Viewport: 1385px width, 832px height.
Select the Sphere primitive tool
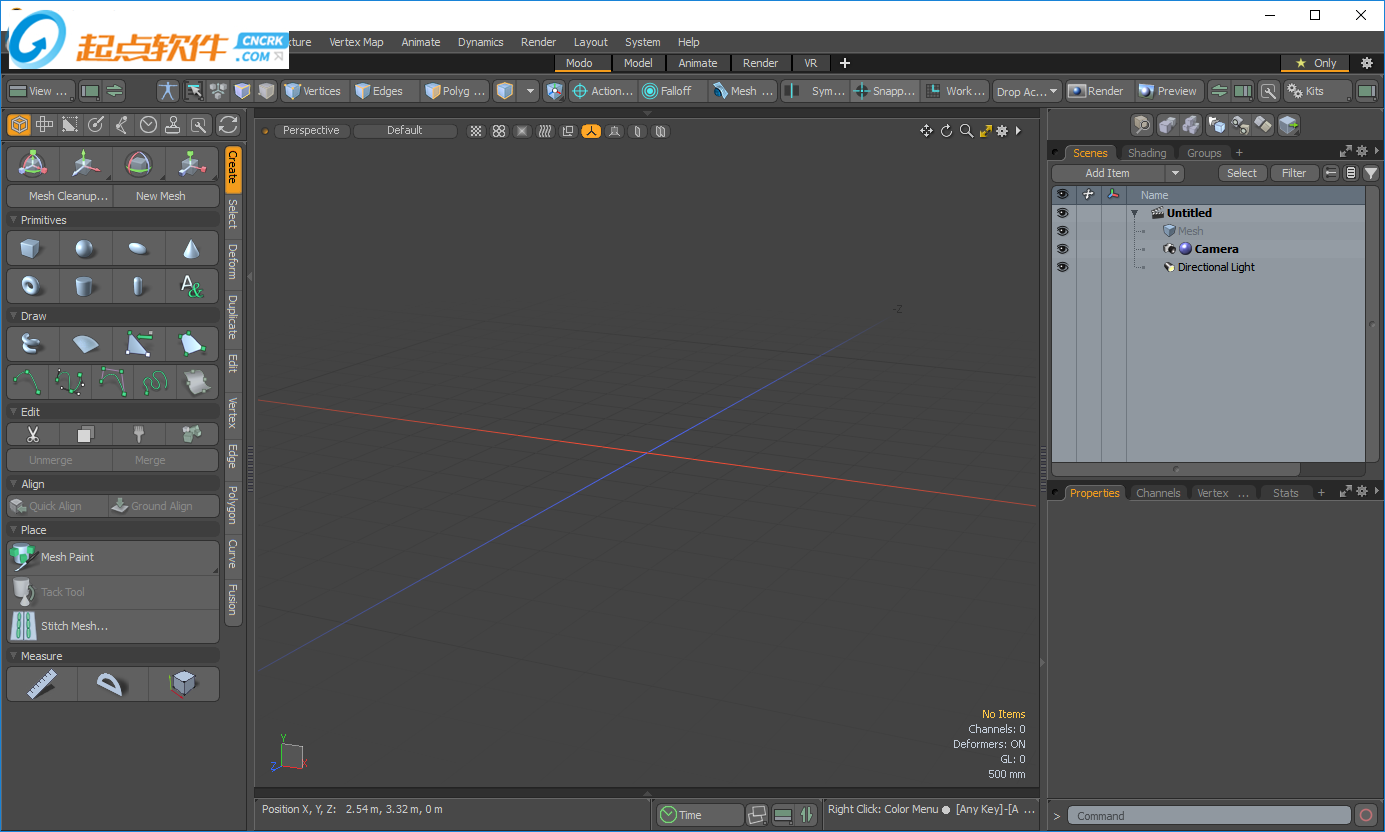[x=85, y=249]
